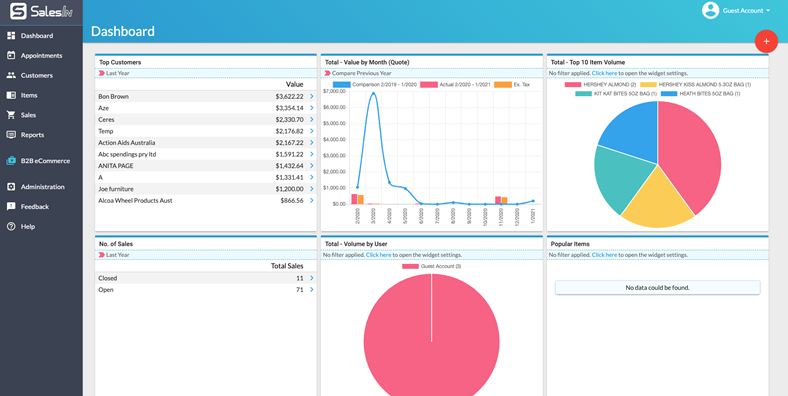Screen dimensions: 788x396
Task: Click Top Customers widget title
Action: tap(120, 62)
